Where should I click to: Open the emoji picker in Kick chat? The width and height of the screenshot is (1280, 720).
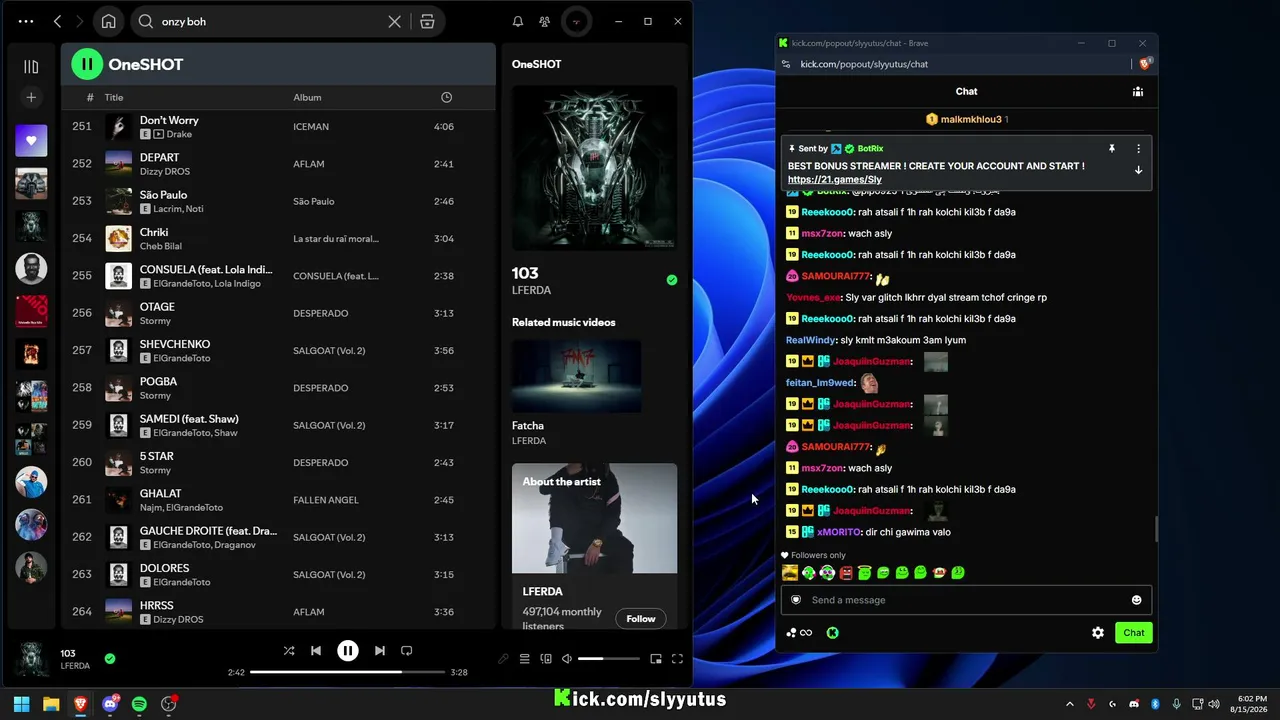[1136, 600]
